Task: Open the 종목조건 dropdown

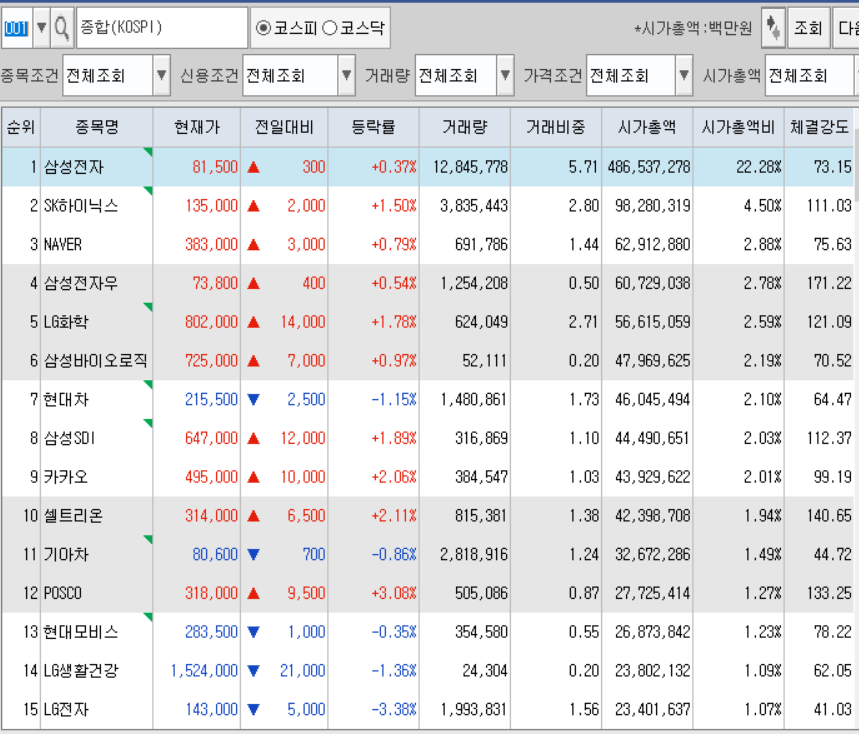Action: tap(162, 76)
